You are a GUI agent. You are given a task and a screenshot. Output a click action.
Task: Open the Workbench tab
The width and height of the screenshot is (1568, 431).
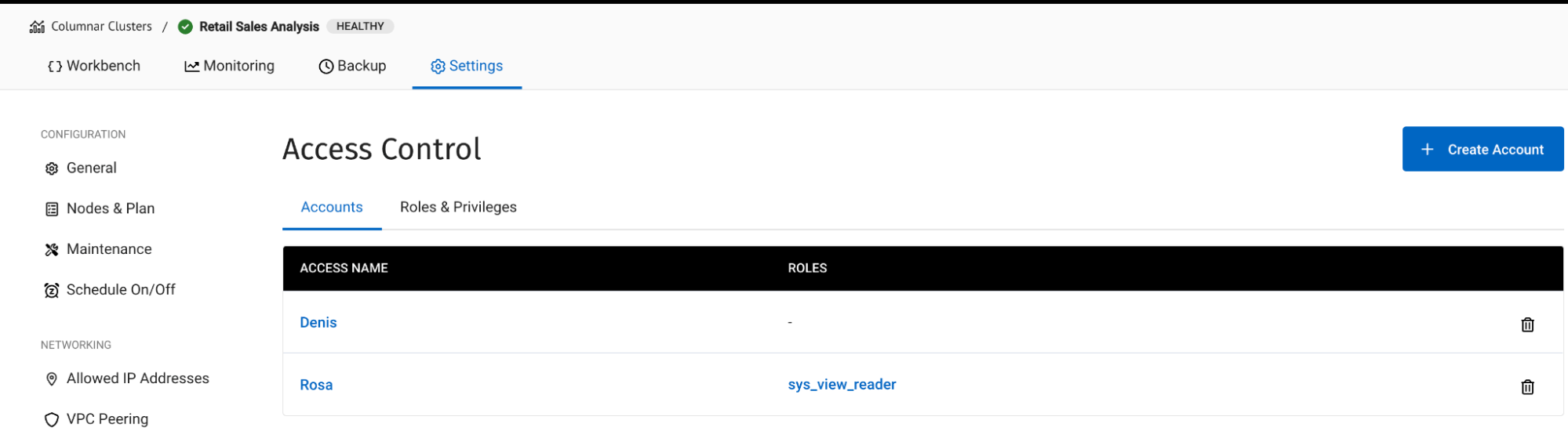[x=94, y=66]
